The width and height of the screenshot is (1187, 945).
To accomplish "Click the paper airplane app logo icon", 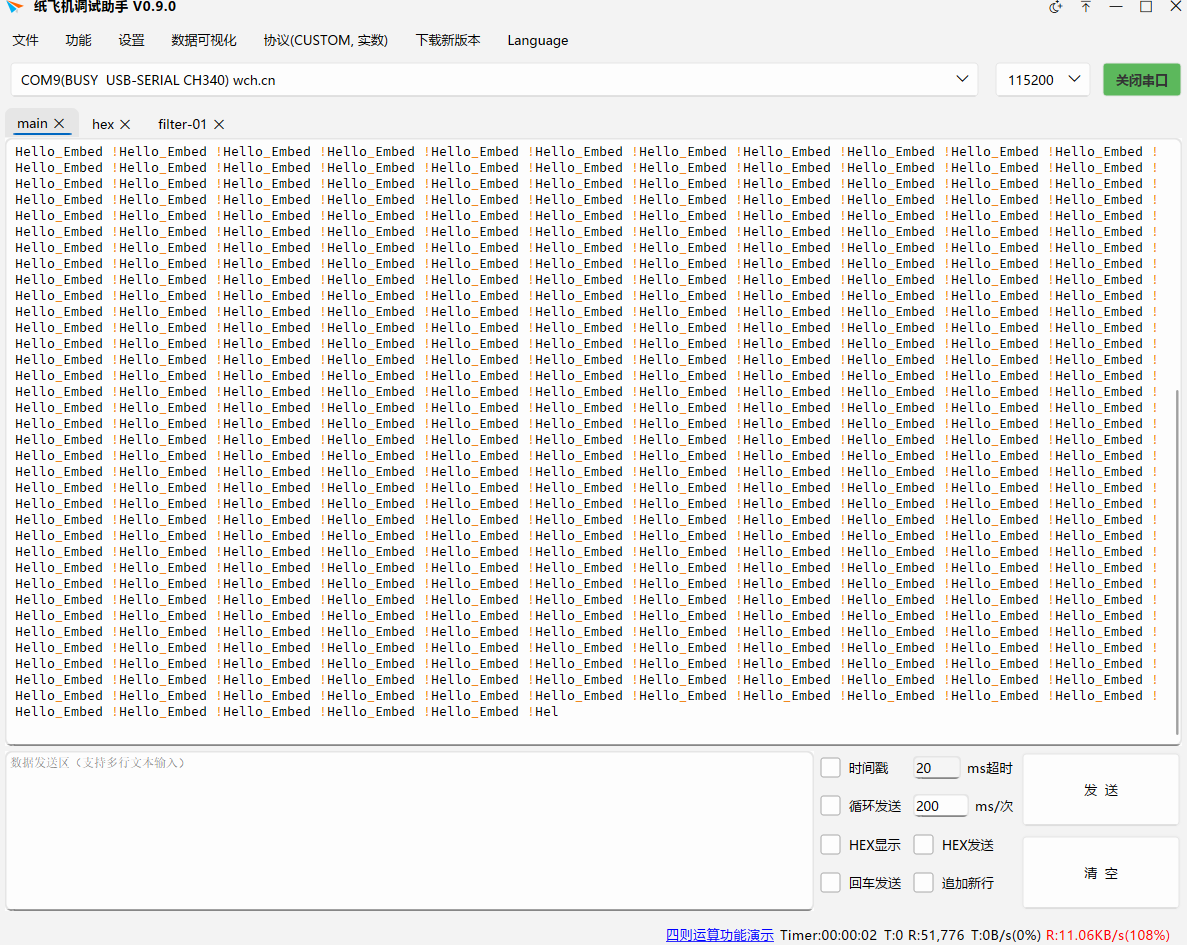I will point(14,7).
